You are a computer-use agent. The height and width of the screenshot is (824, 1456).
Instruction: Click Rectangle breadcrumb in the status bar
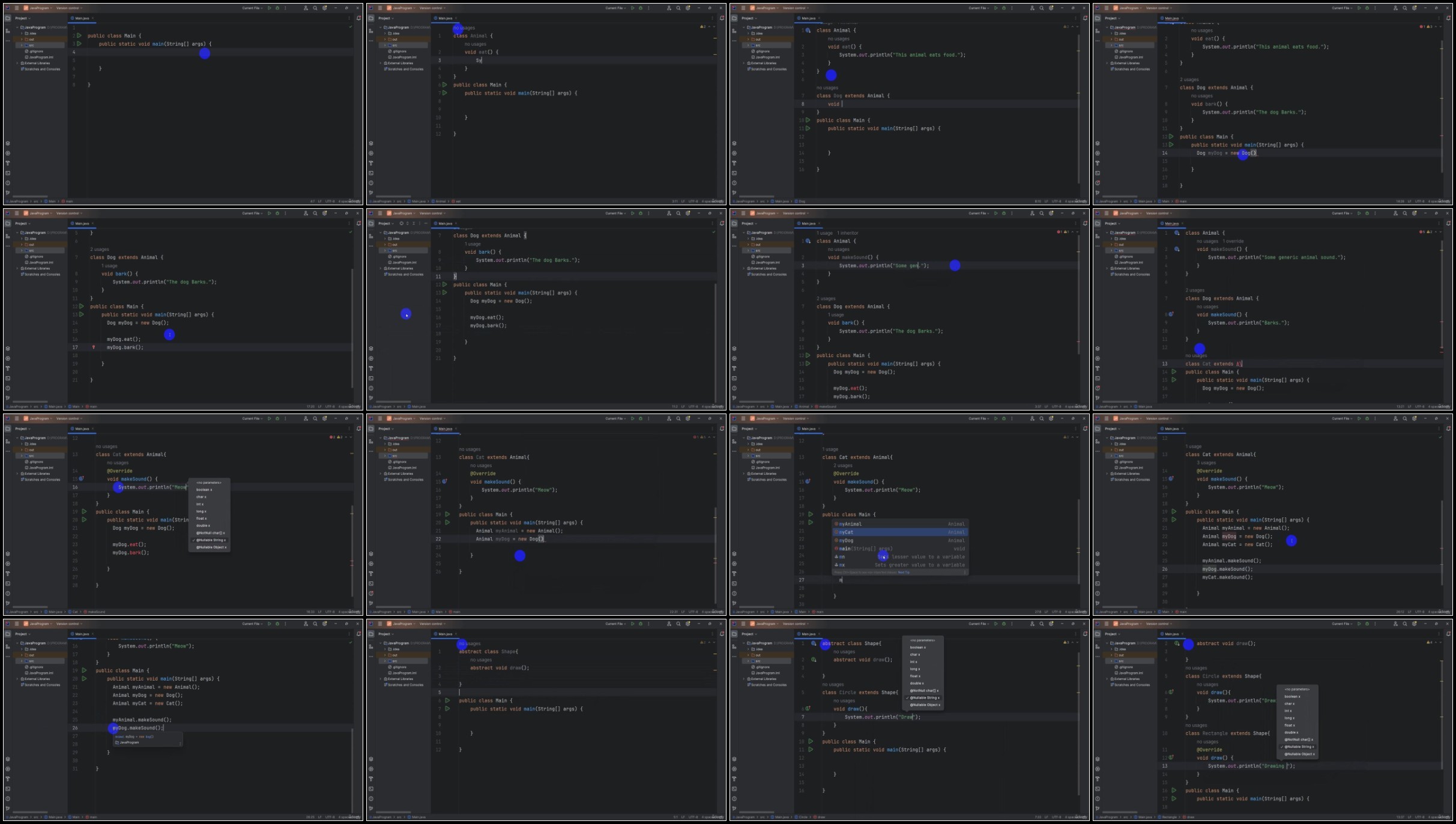(1167, 817)
